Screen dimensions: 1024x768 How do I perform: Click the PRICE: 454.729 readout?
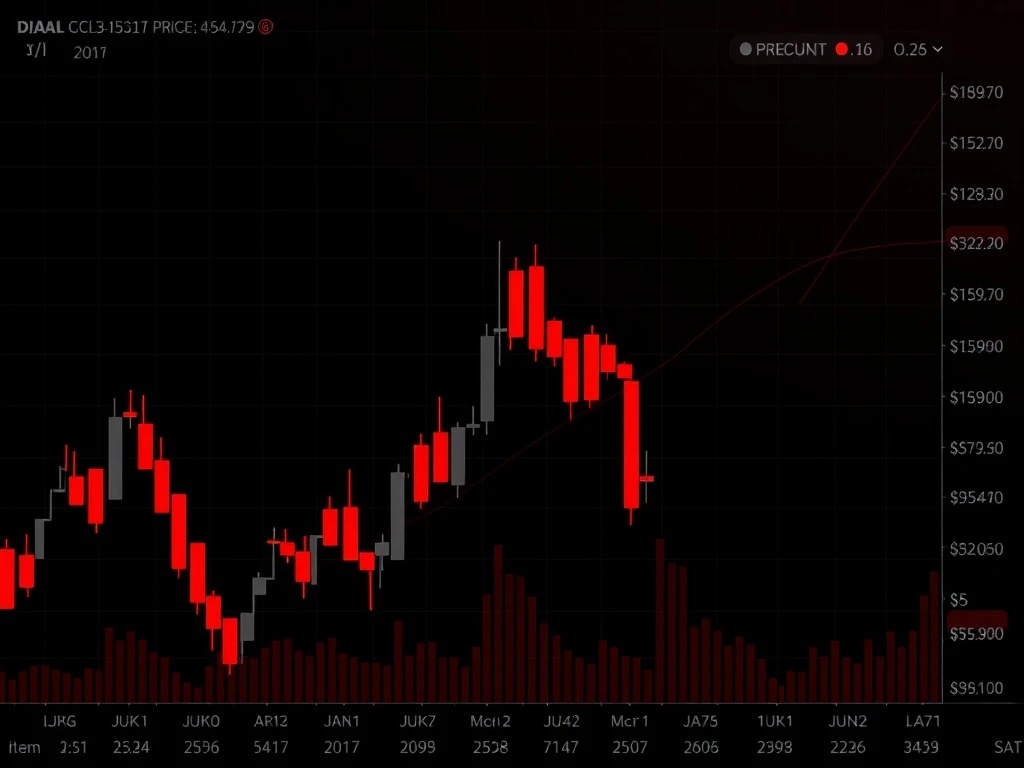(203, 27)
